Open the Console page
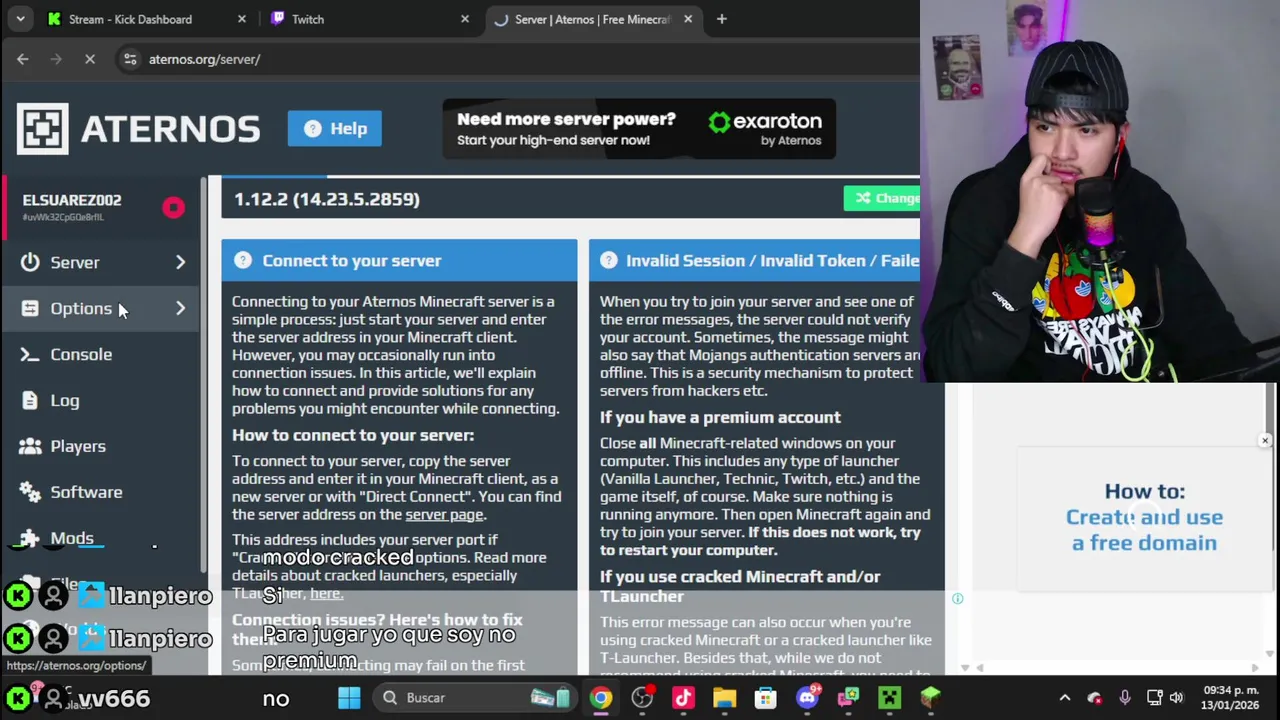 [x=81, y=354]
